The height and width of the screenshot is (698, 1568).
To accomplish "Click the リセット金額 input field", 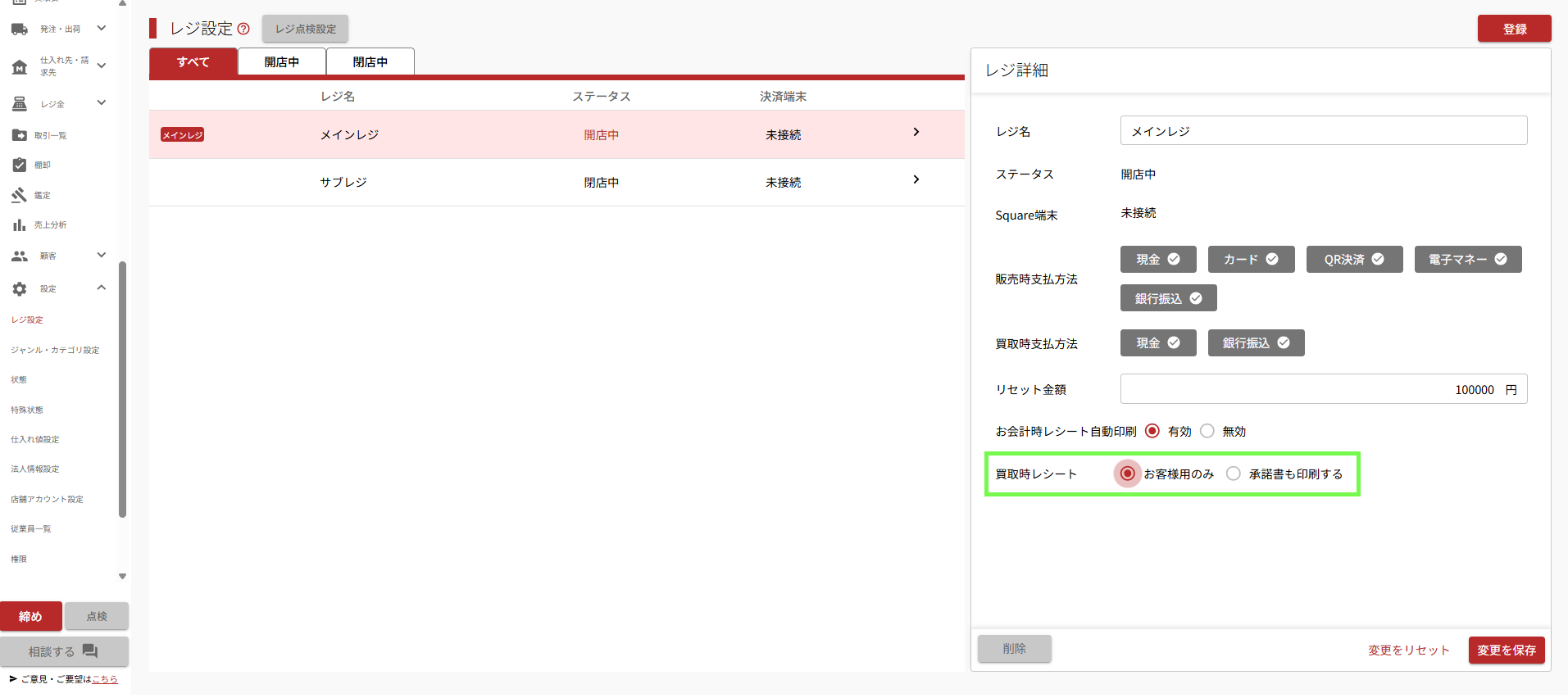I will 1311,389.
